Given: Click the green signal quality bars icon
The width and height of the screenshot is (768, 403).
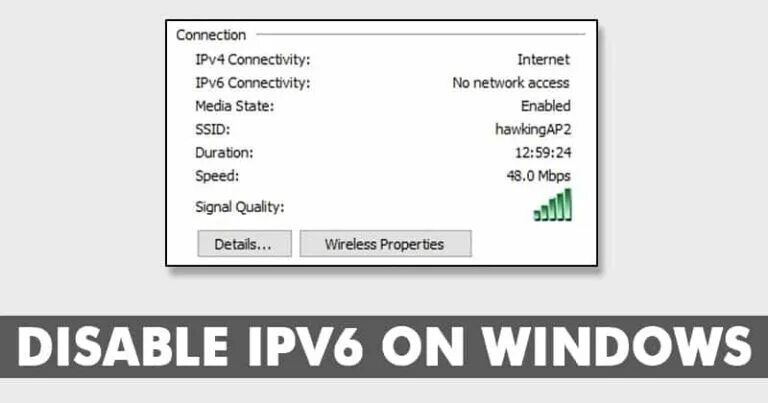Looking at the screenshot, I should (552, 205).
